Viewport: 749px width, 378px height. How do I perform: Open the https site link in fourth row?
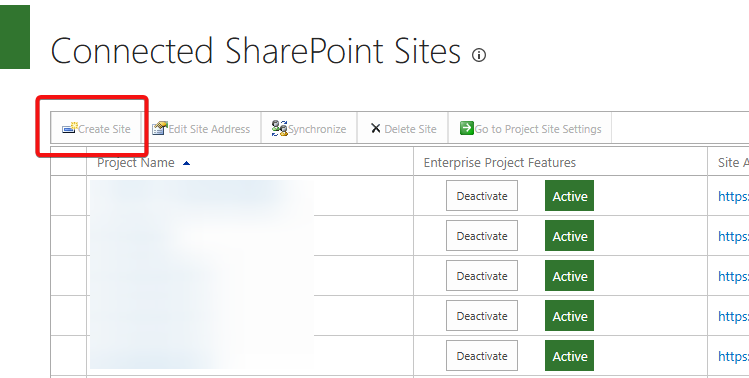click(x=733, y=317)
